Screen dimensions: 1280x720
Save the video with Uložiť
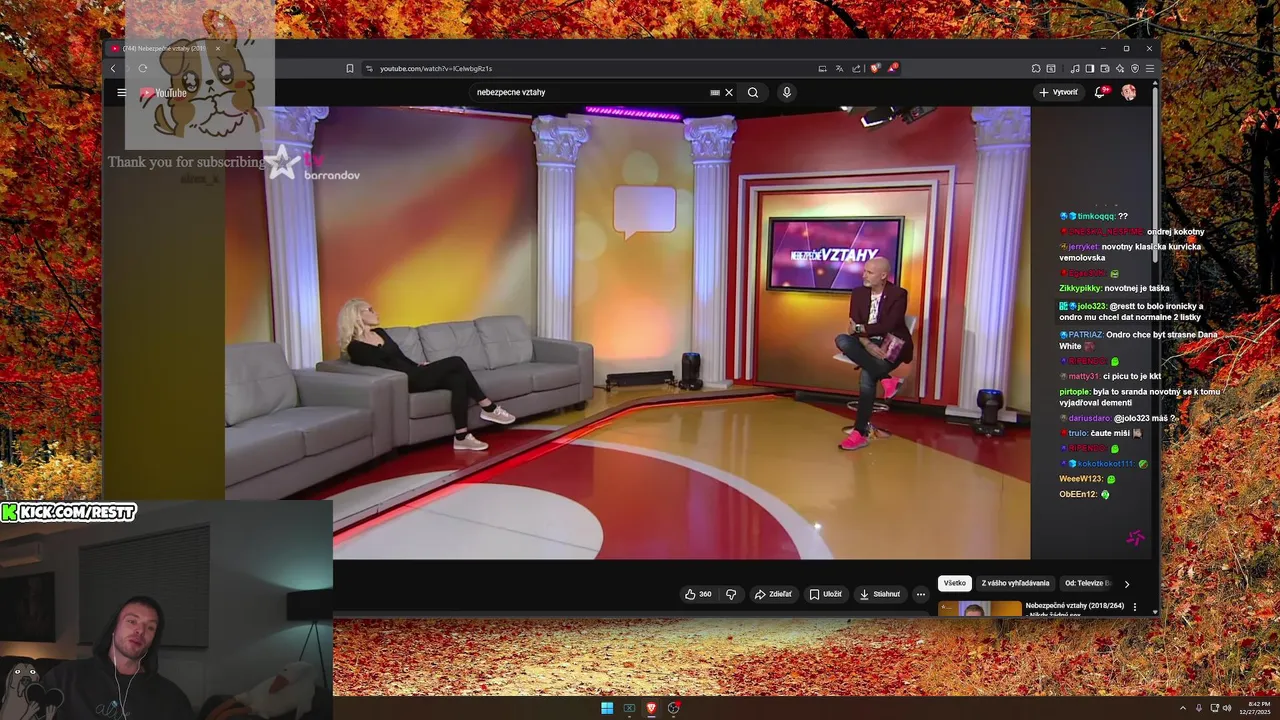(826, 594)
